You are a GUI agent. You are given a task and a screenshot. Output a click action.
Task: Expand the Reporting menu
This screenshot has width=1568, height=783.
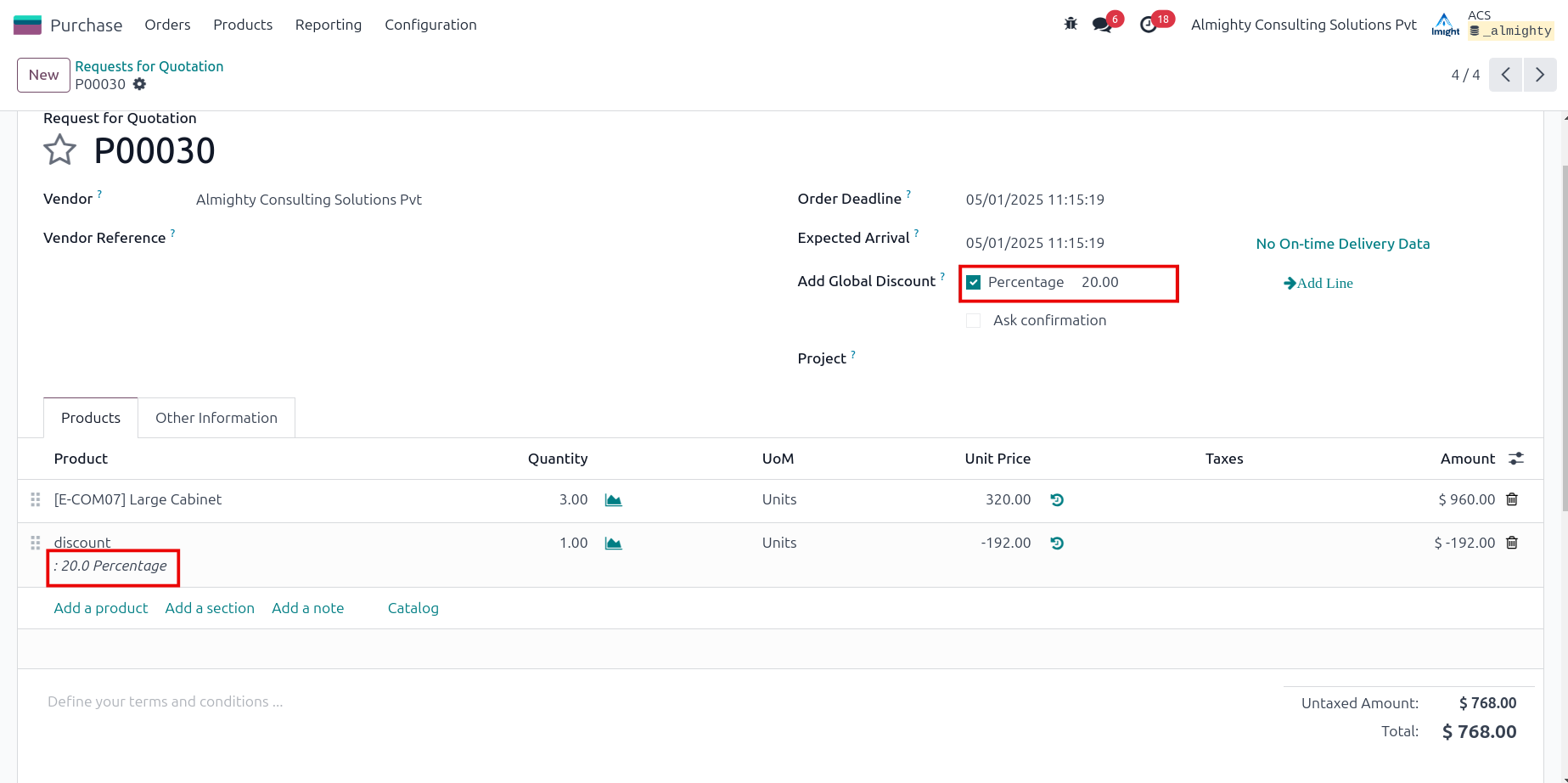click(x=329, y=25)
